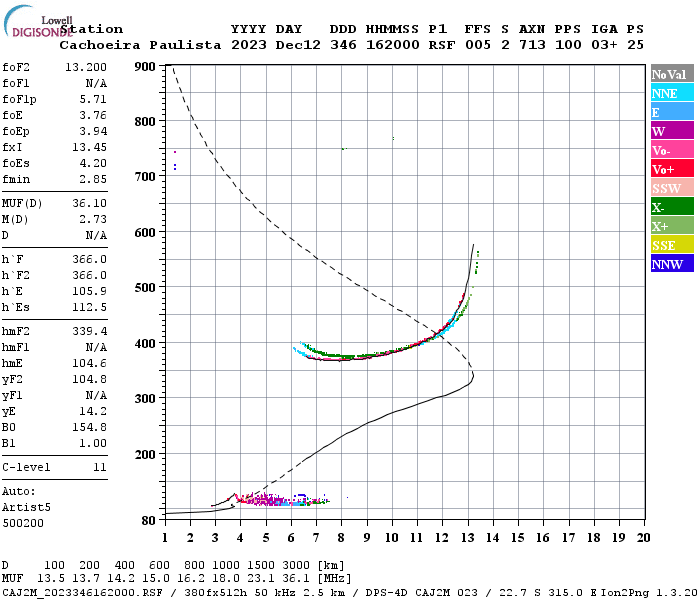Screen dimensions: 700x600
Task: Click the Ion2Png 1.3.20 footer text
Action: [649, 593]
